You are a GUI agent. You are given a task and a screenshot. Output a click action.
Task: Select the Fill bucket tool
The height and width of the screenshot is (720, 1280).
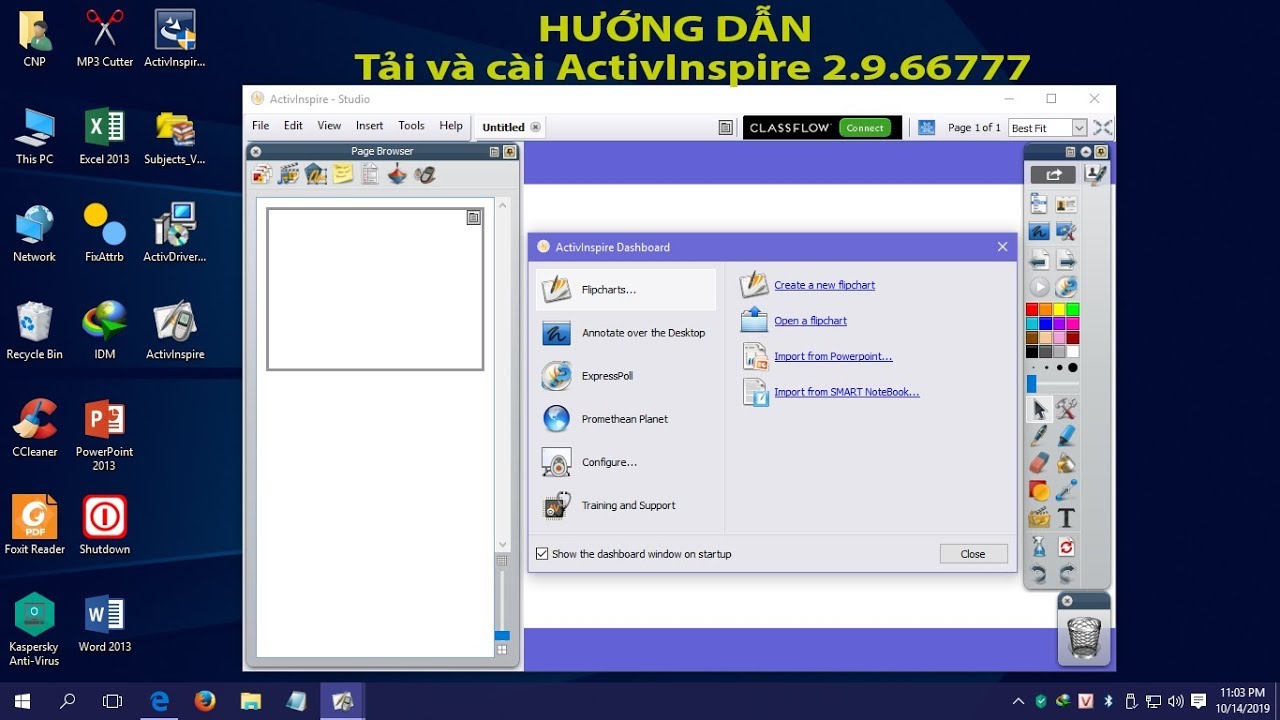point(1067,463)
